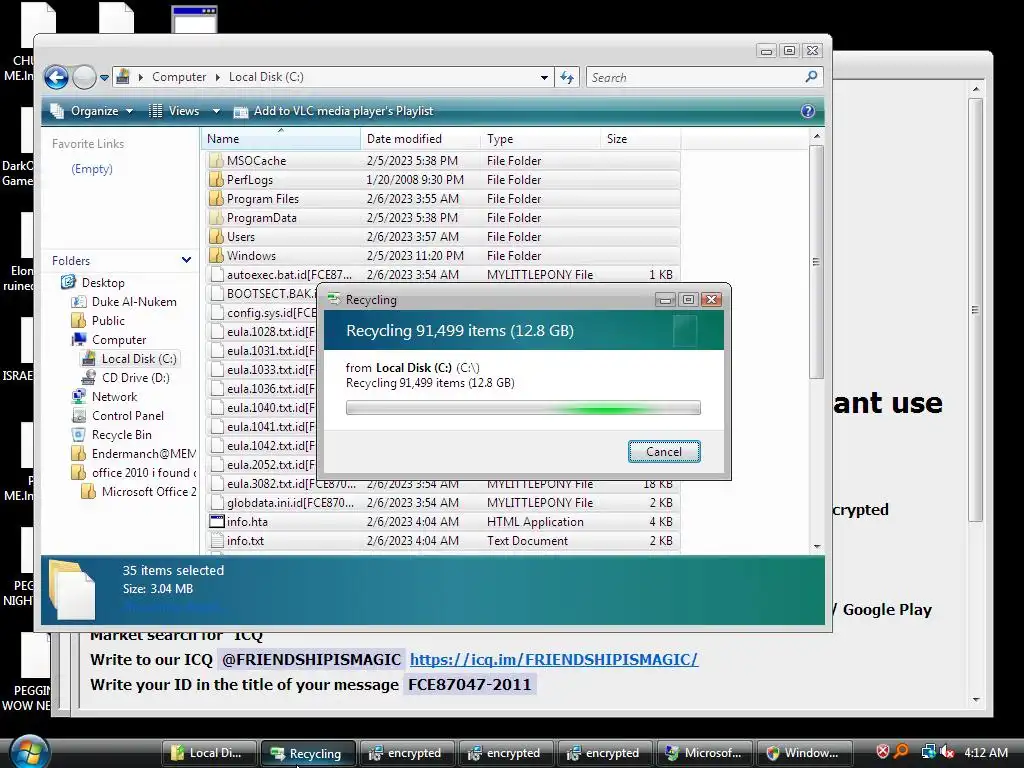Open the address bar history dropdown
The width and height of the screenshot is (1024, 768).
point(544,77)
